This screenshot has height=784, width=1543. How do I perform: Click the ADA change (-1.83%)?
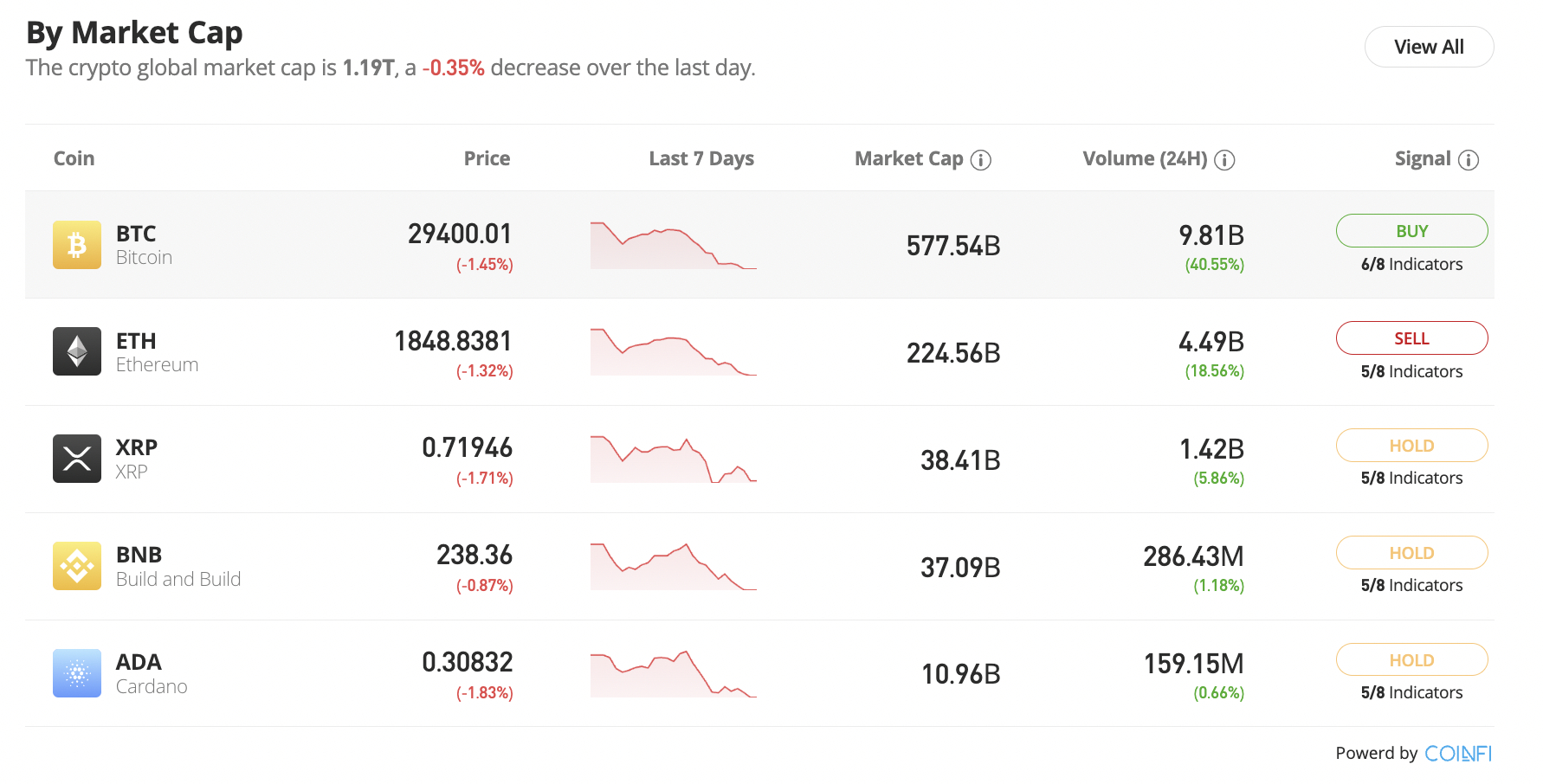(x=485, y=693)
